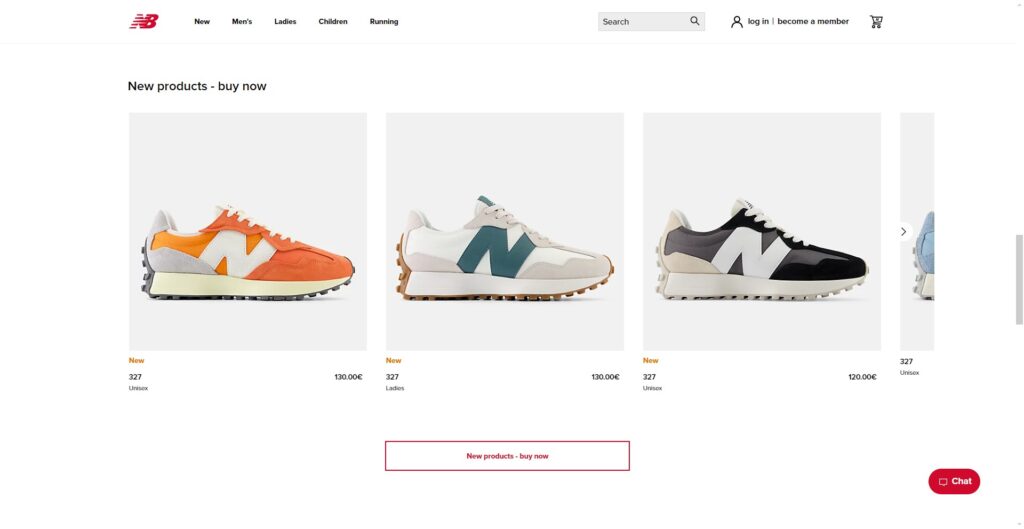Screen dimensions: 1024x529
Task: Select the partially visible blue sneaker
Action: 918,231
